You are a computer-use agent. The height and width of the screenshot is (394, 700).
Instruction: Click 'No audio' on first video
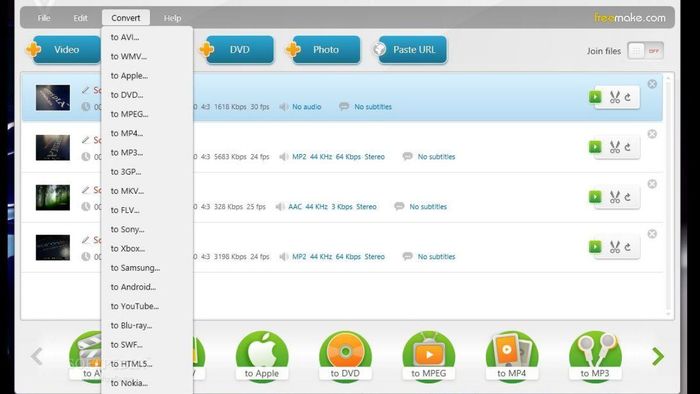pos(307,107)
